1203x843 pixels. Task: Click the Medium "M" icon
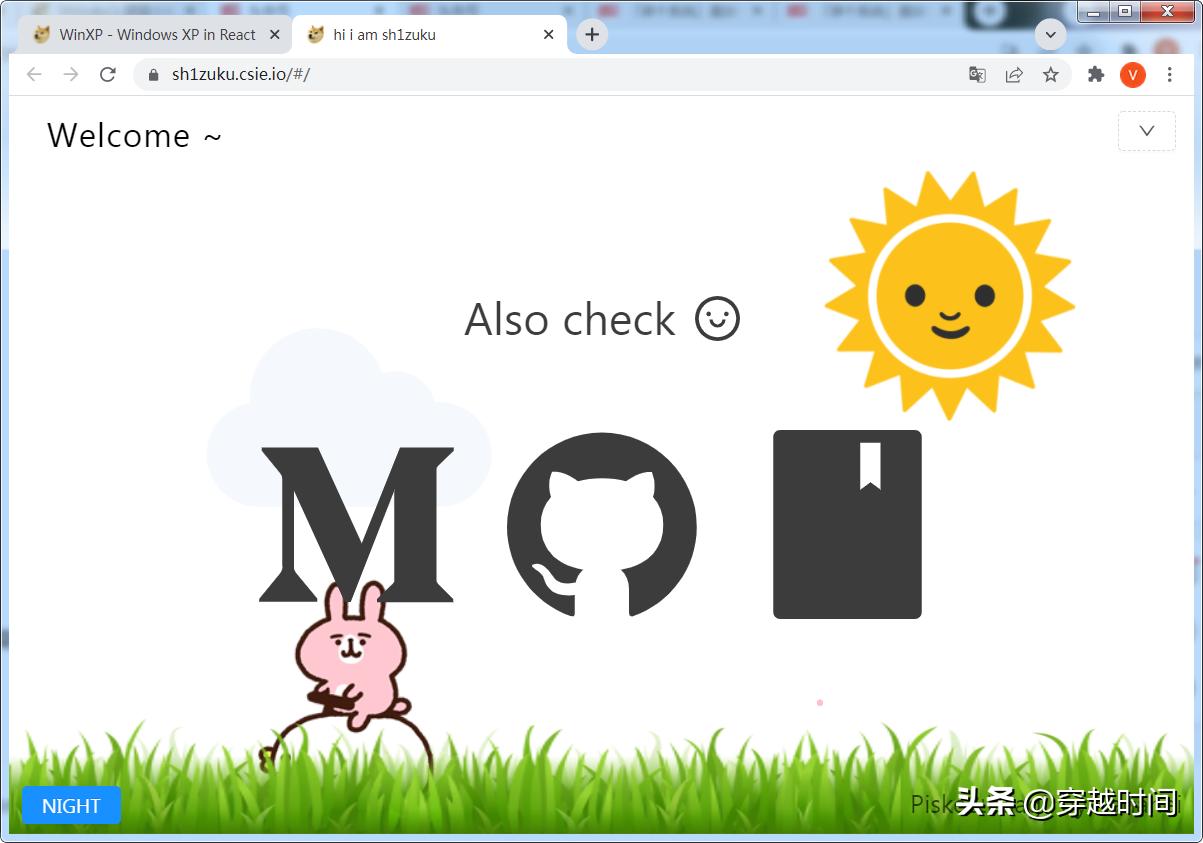pos(355,523)
